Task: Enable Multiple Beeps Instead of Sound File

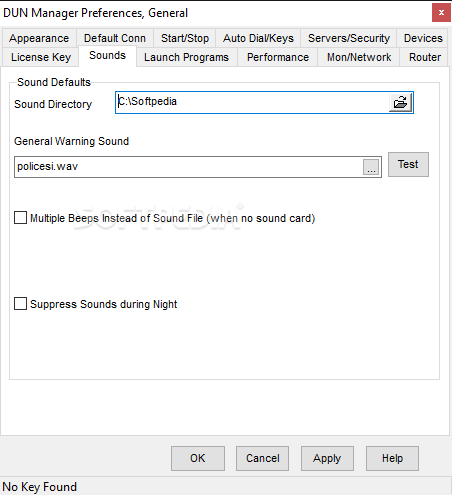Action: pyautogui.click(x=20, y=218)
